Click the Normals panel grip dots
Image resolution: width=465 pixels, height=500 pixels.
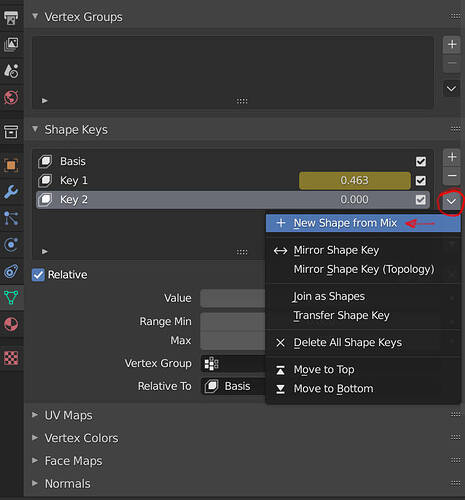tap(455, 483)
